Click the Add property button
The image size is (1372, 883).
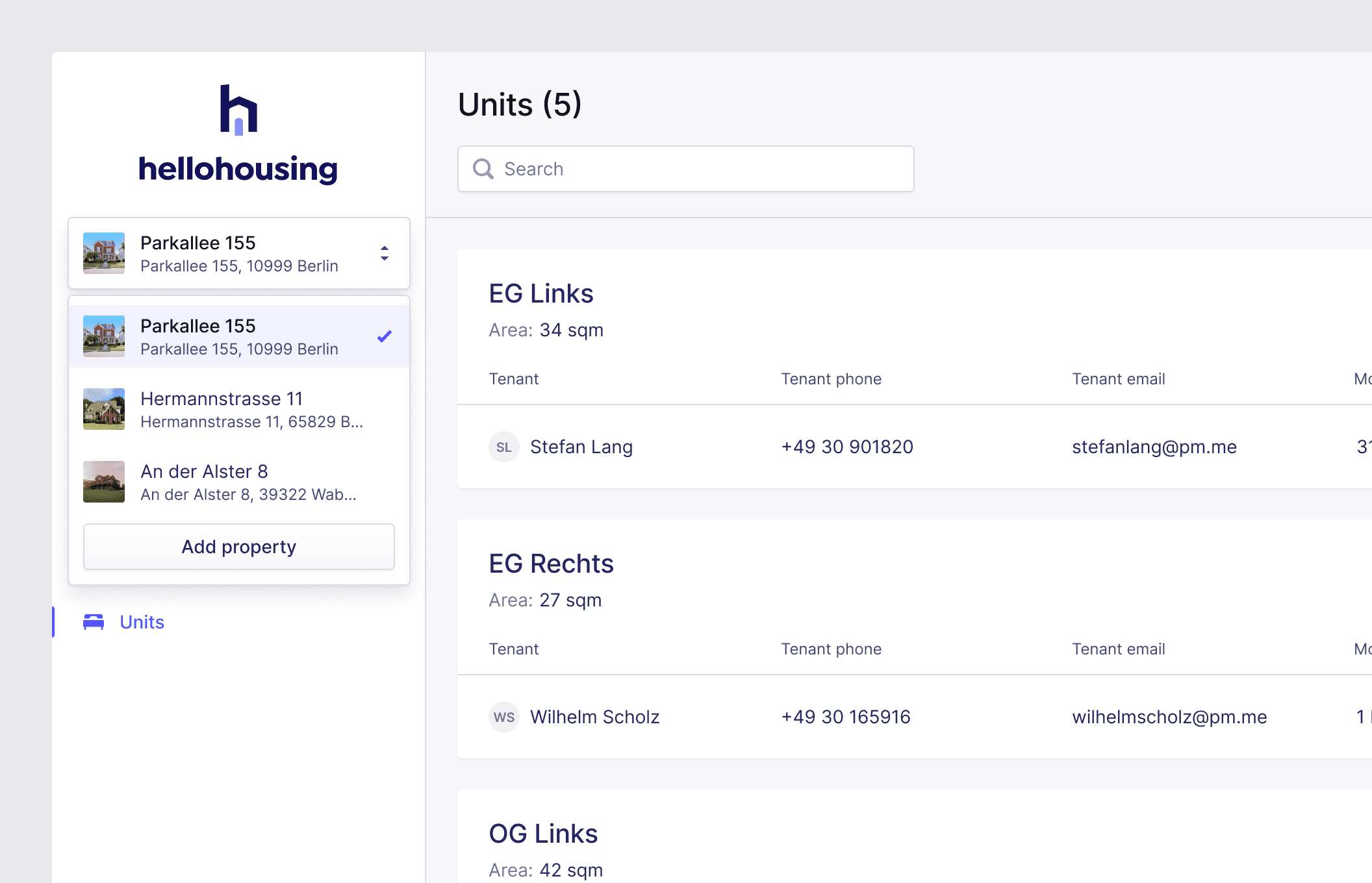(238, 547)
